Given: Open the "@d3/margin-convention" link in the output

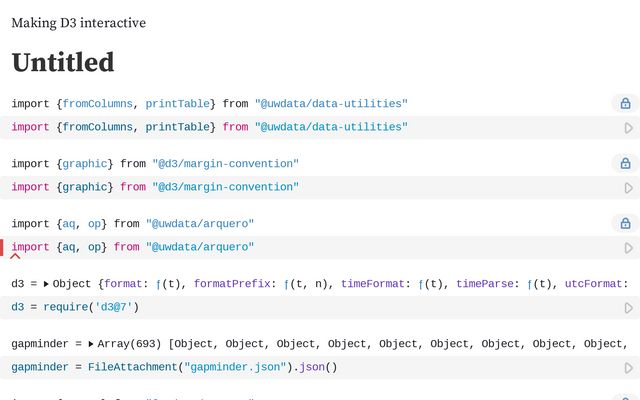Looking at the screenshot, I should click(225, 164).
